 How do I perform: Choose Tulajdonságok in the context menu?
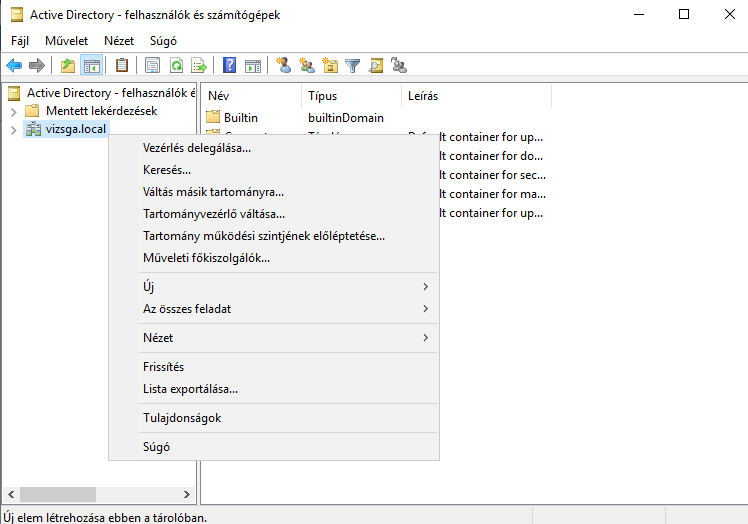[x=182, y=418]
